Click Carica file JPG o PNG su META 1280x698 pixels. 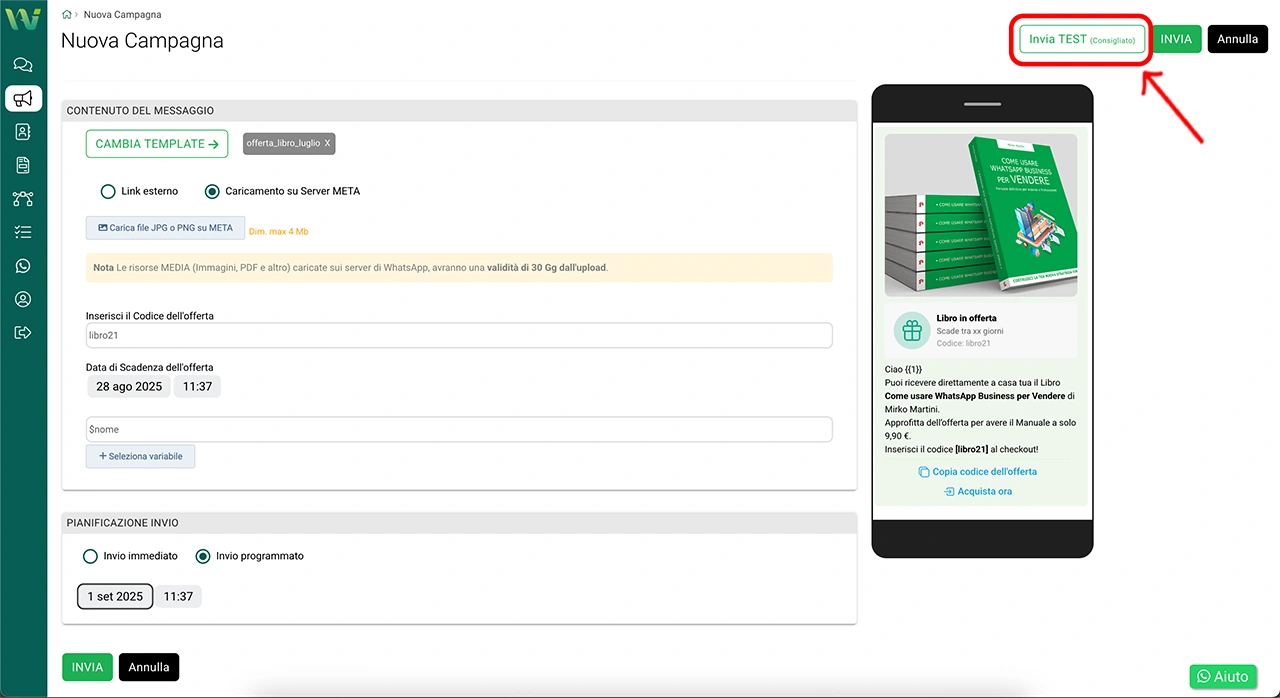(165, 228)
